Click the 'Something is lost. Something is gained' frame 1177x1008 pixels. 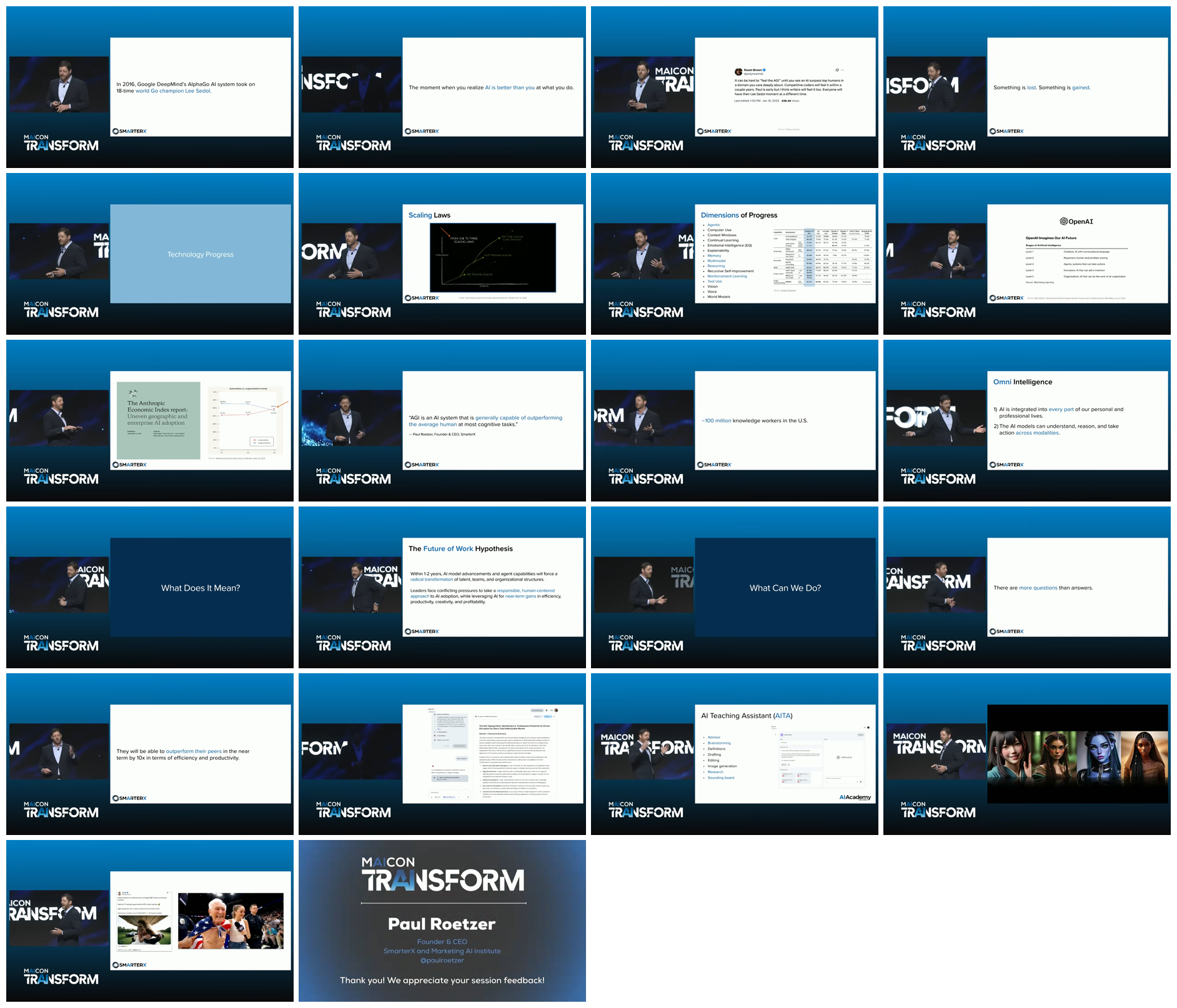1027,87
